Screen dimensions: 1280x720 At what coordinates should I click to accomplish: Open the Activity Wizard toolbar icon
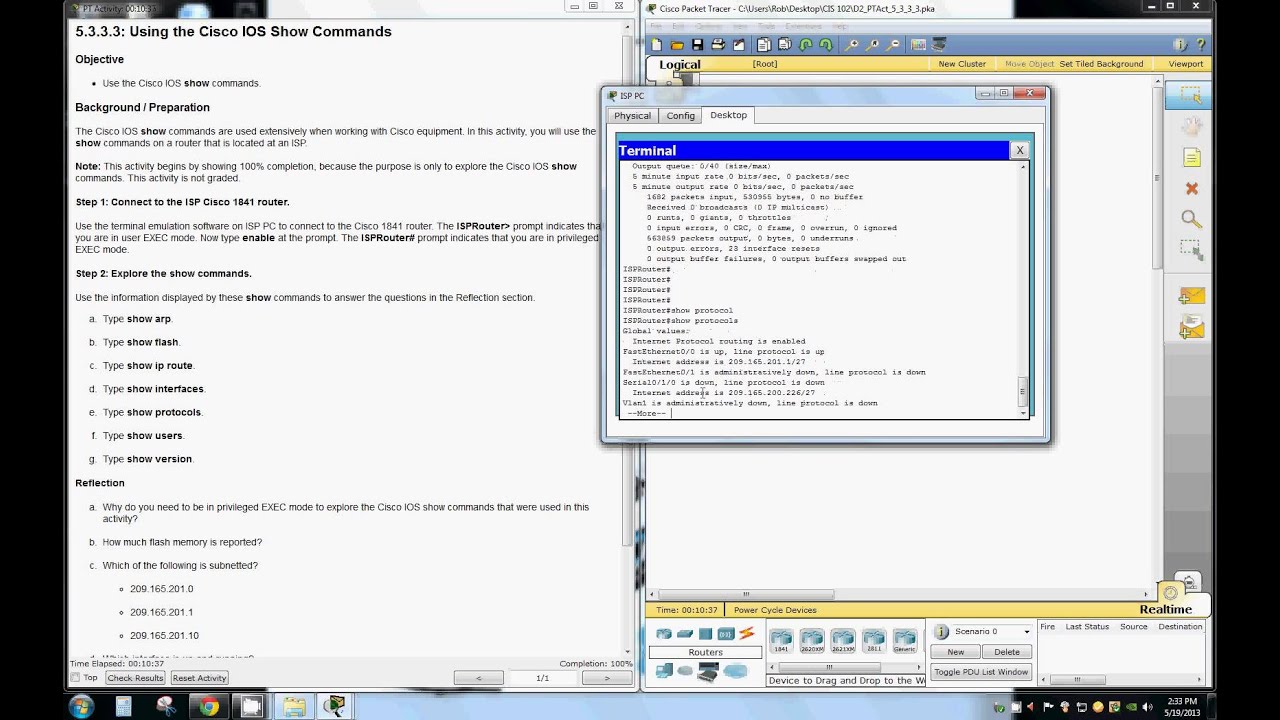[x=739, y=45]
